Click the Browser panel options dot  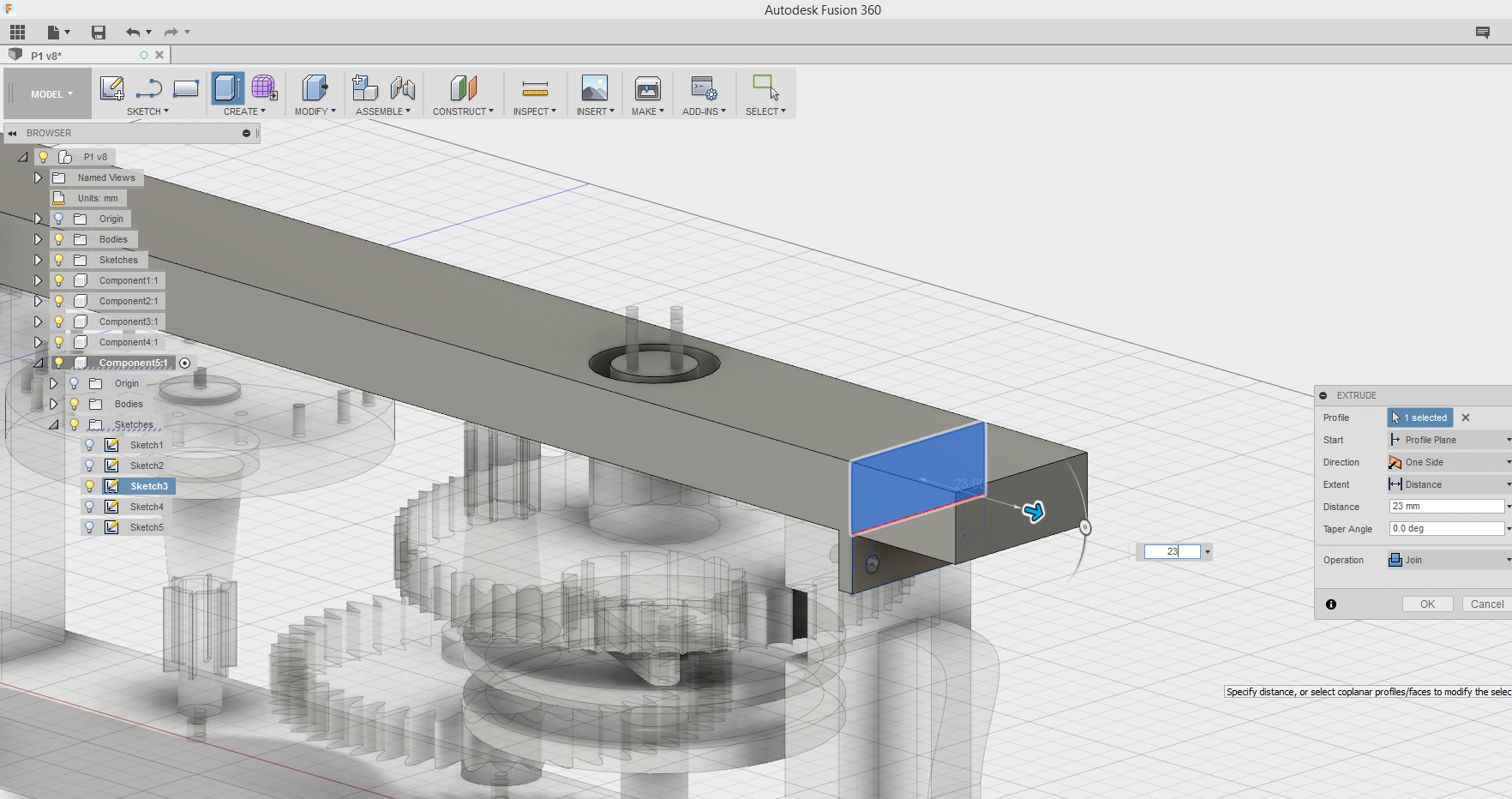tap(246, 133)
